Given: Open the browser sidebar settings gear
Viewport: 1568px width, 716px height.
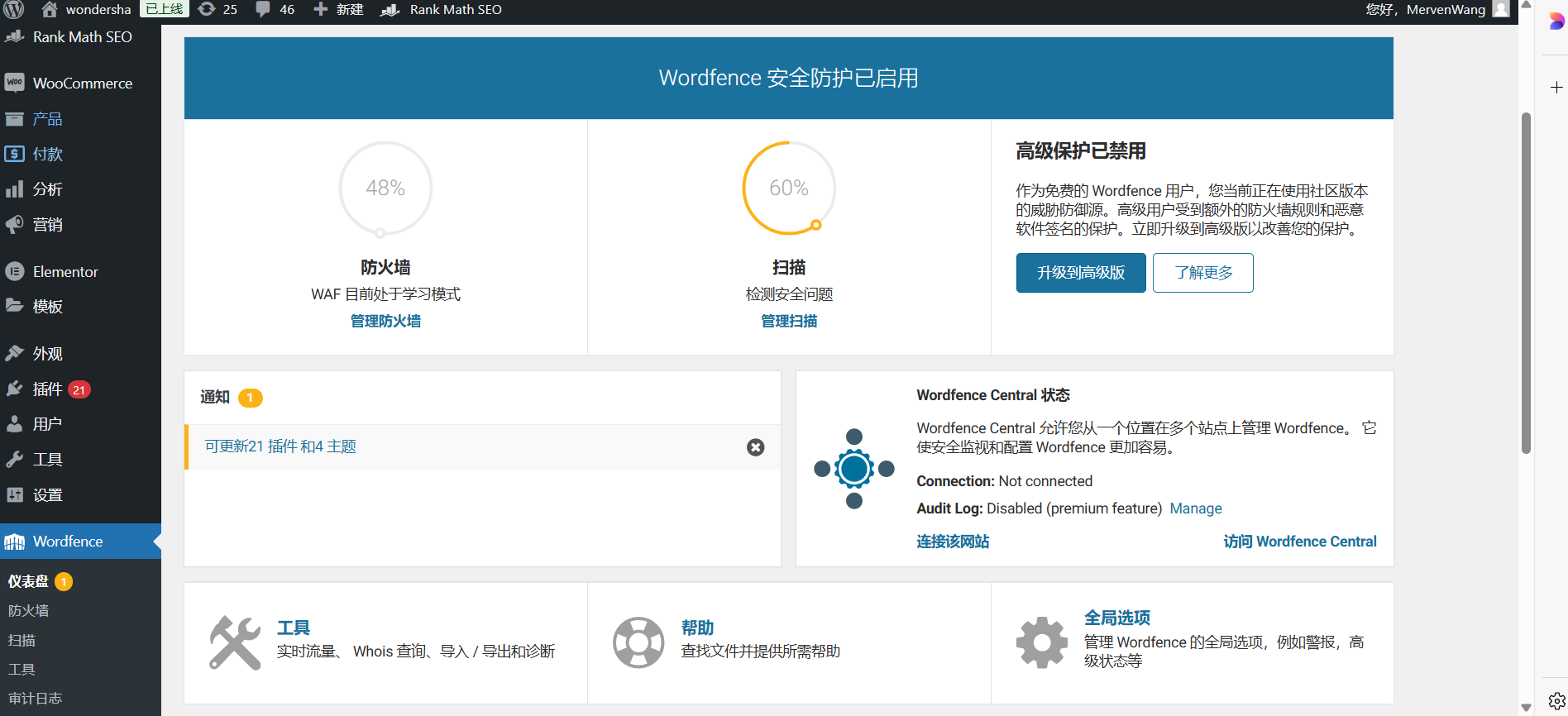Looking at the screenshot, I should pyautogui.click(x=1556, y=700).
